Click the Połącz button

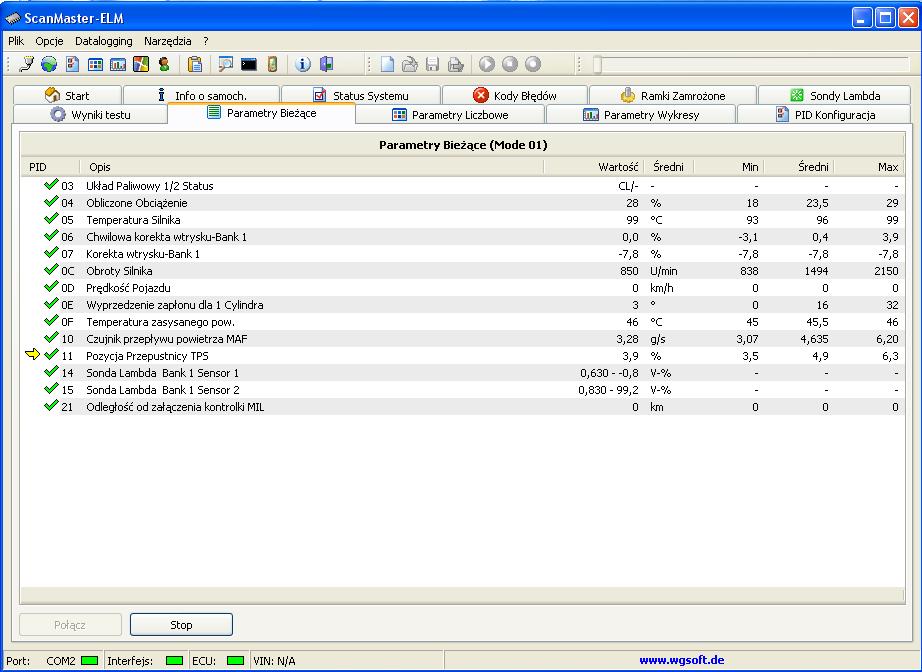pos(70,624)
